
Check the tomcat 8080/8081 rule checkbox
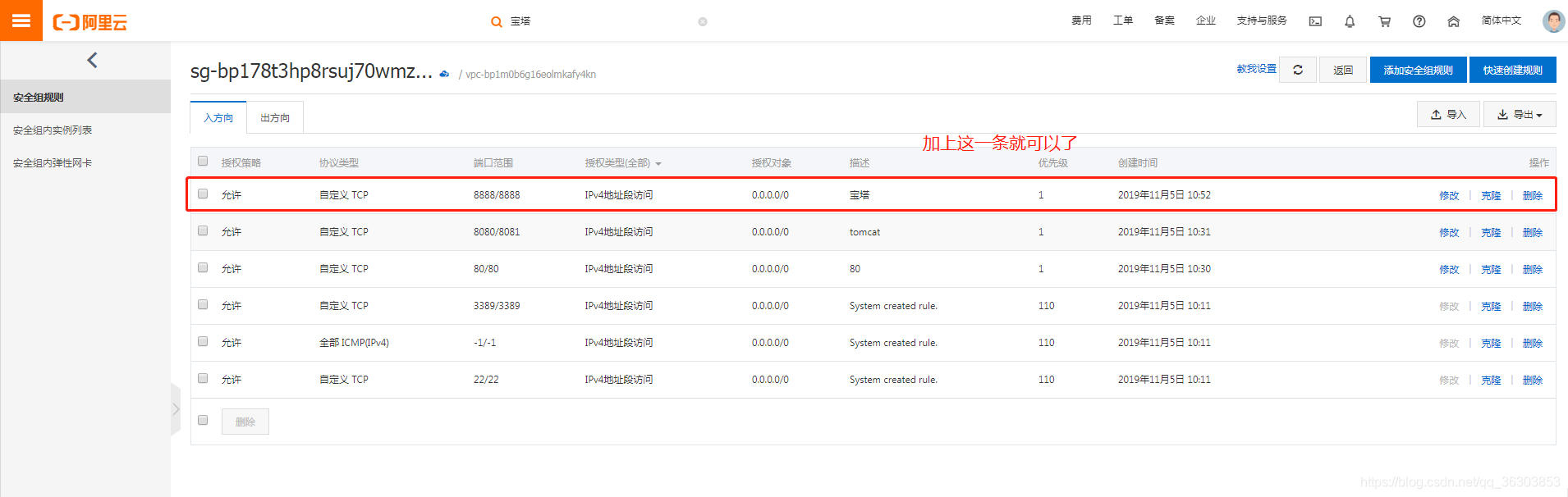203,230
